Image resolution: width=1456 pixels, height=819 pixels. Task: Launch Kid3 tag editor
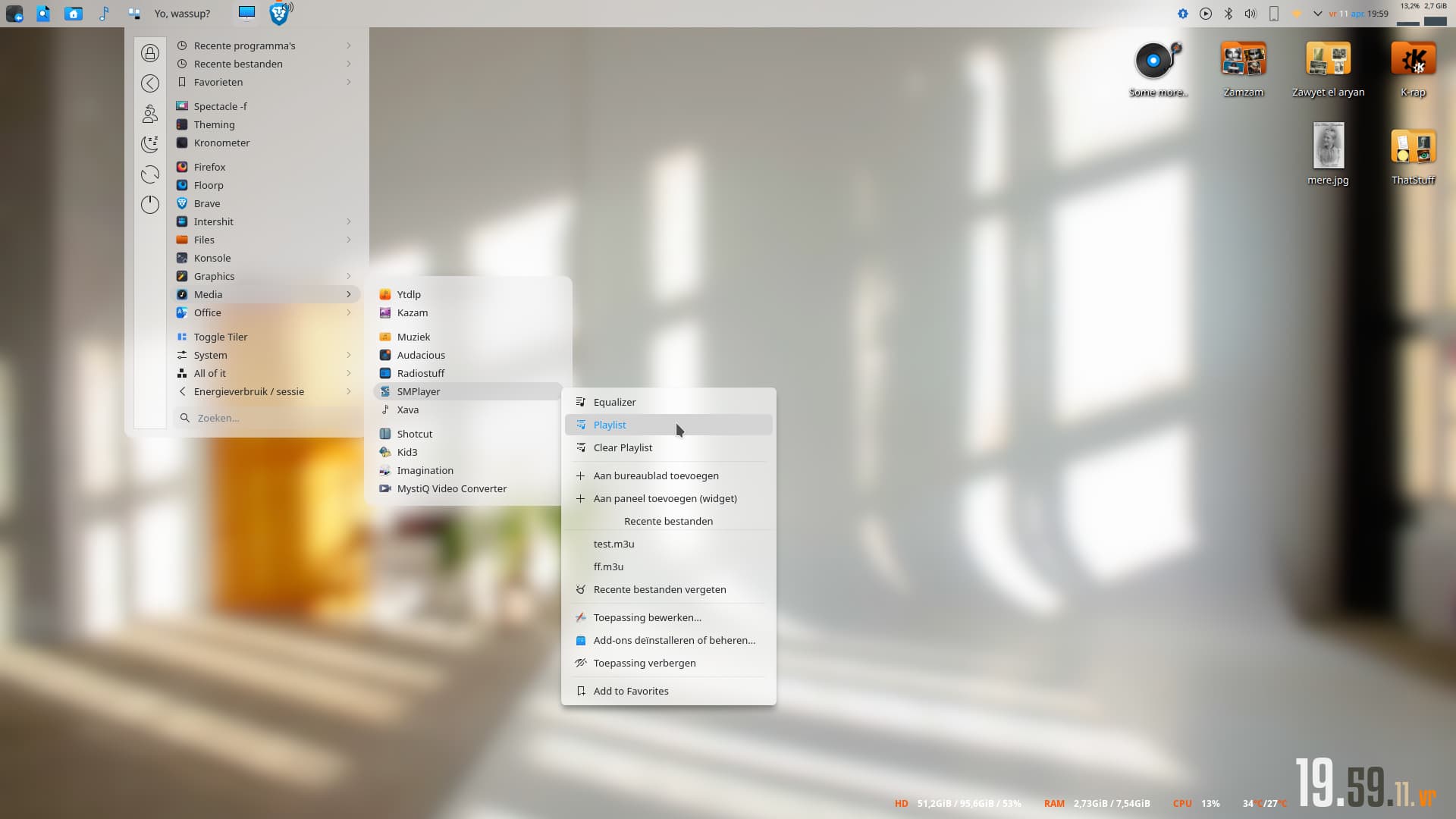468,452
